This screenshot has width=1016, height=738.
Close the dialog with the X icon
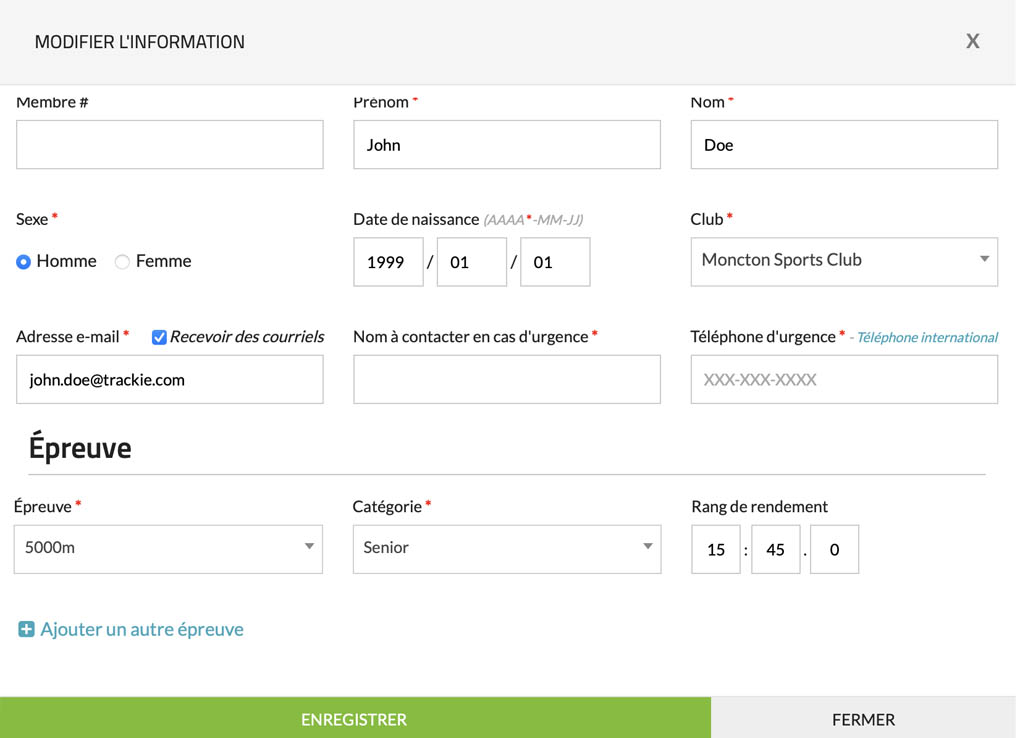click(972, 41)
